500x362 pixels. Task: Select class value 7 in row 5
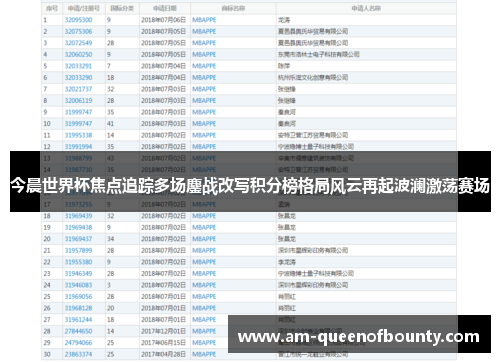[x=109, y=66]
